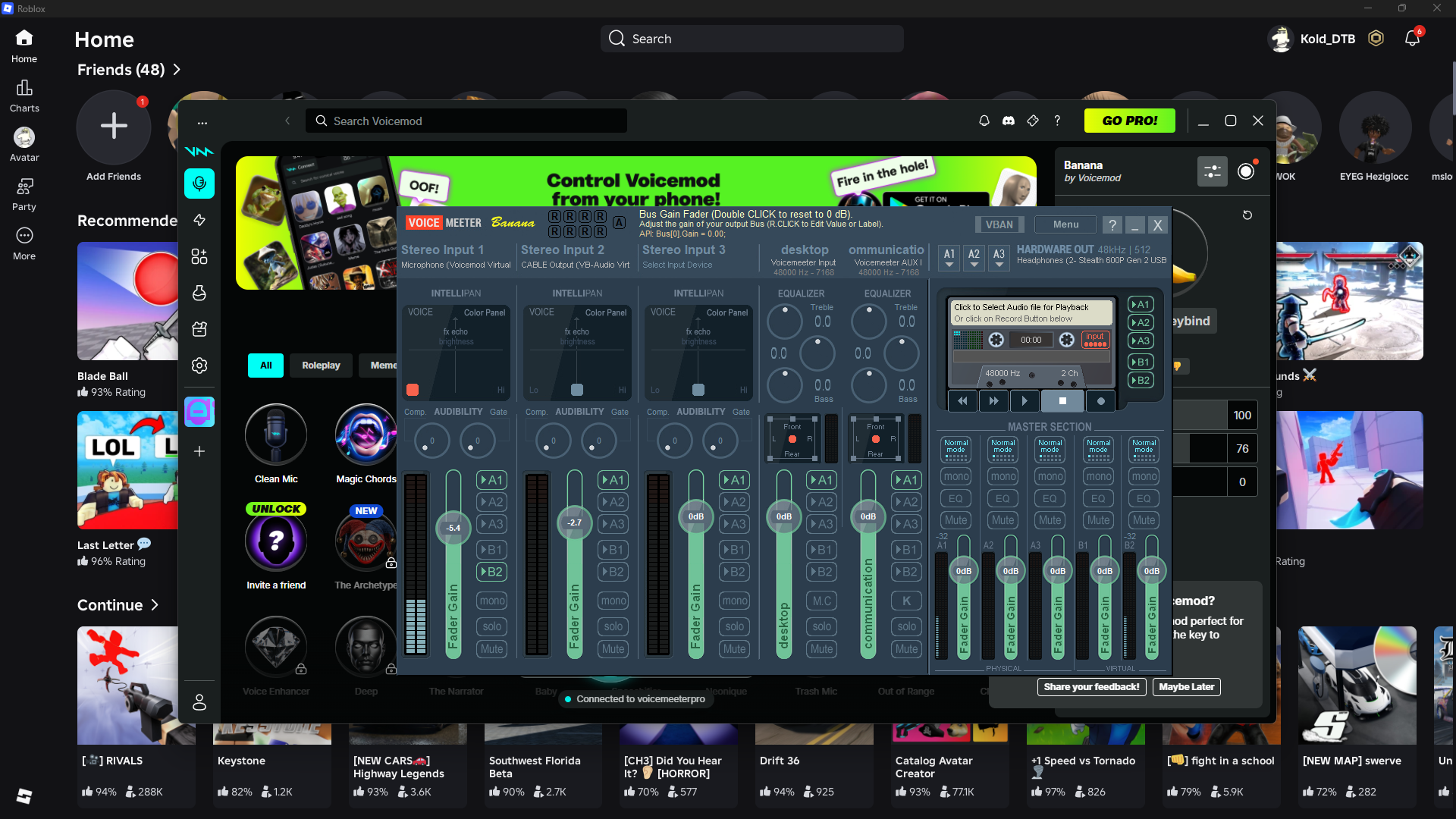
Task: Open the Discord icon in Voicemod header
Action: [1009, 121]
